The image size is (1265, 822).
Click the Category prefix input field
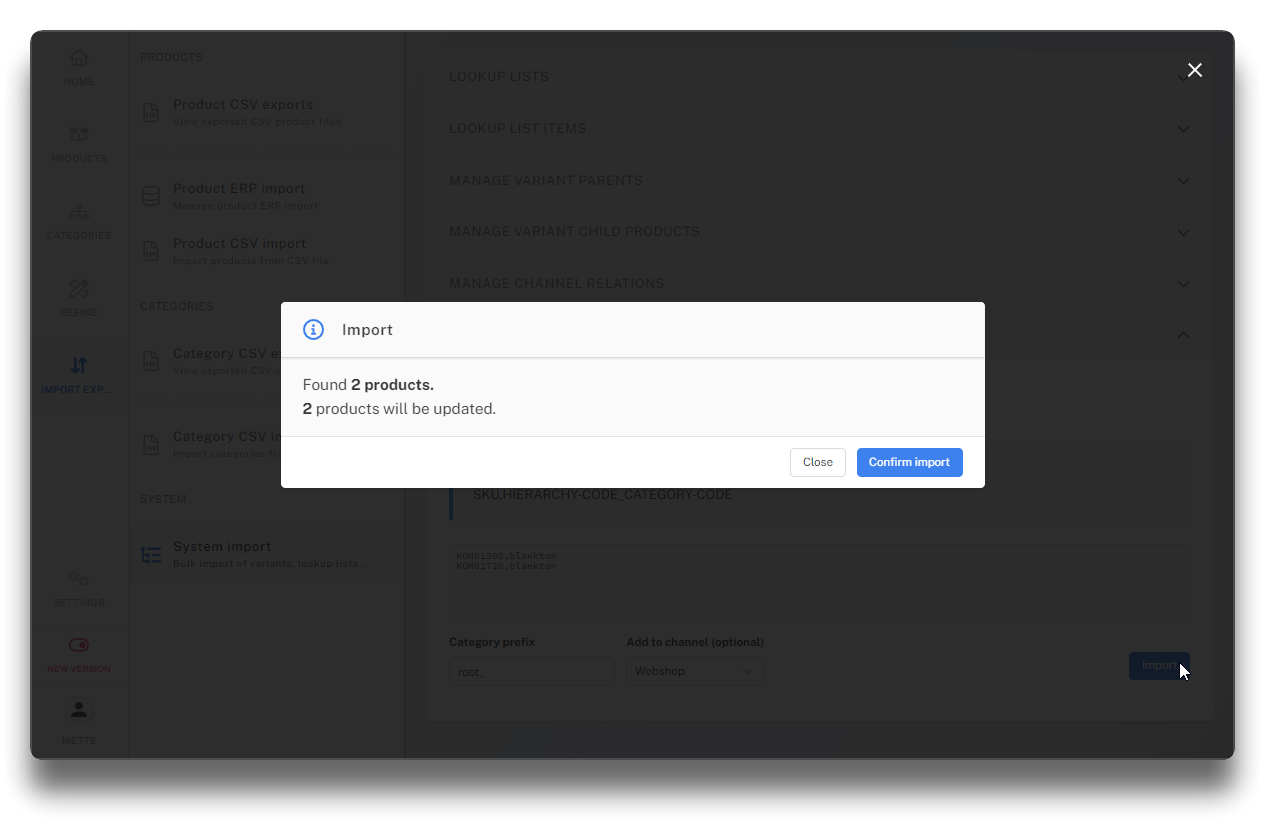pyautogui.click(x=531, y=672)
